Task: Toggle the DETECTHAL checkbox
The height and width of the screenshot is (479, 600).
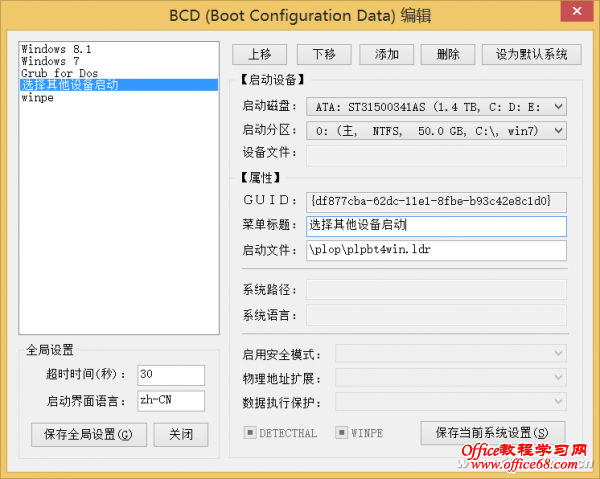Action: click(x=250, y=433)
